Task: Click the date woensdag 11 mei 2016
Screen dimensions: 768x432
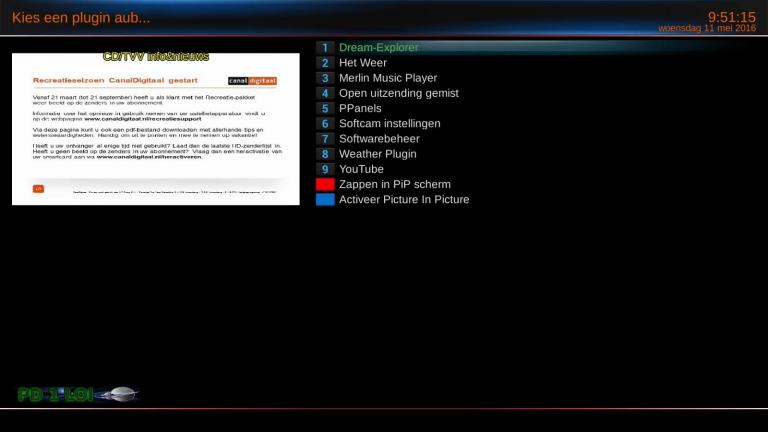Action: (707, 28)
